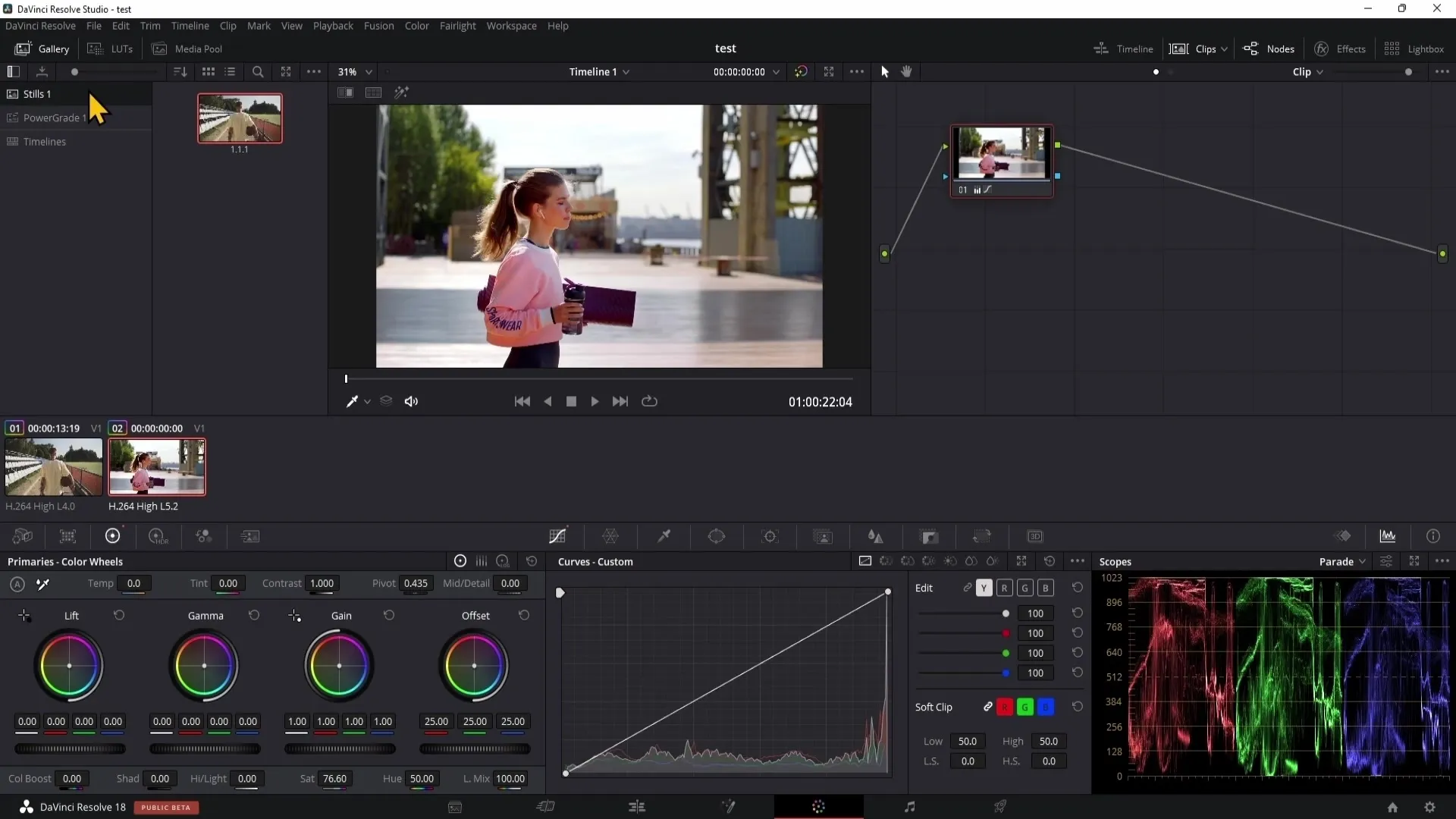The image size is (1456, 819).
Task: Open the Parade scope type dropdown
Action: click(x=1342, y=562)
